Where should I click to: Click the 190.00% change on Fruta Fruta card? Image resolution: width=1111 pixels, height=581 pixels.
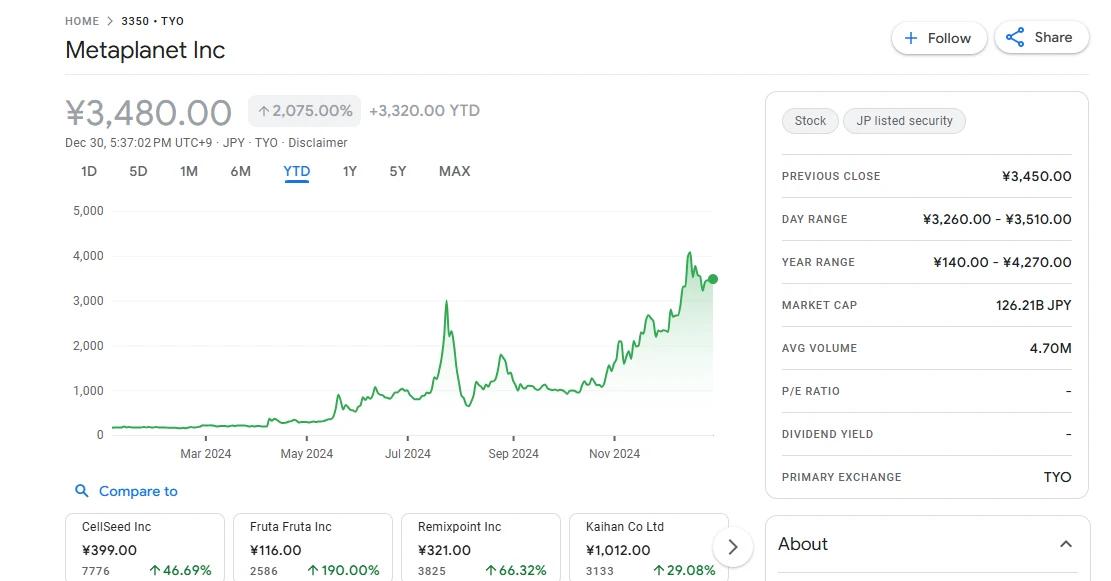pyautogui.click(x=344, y=570)
